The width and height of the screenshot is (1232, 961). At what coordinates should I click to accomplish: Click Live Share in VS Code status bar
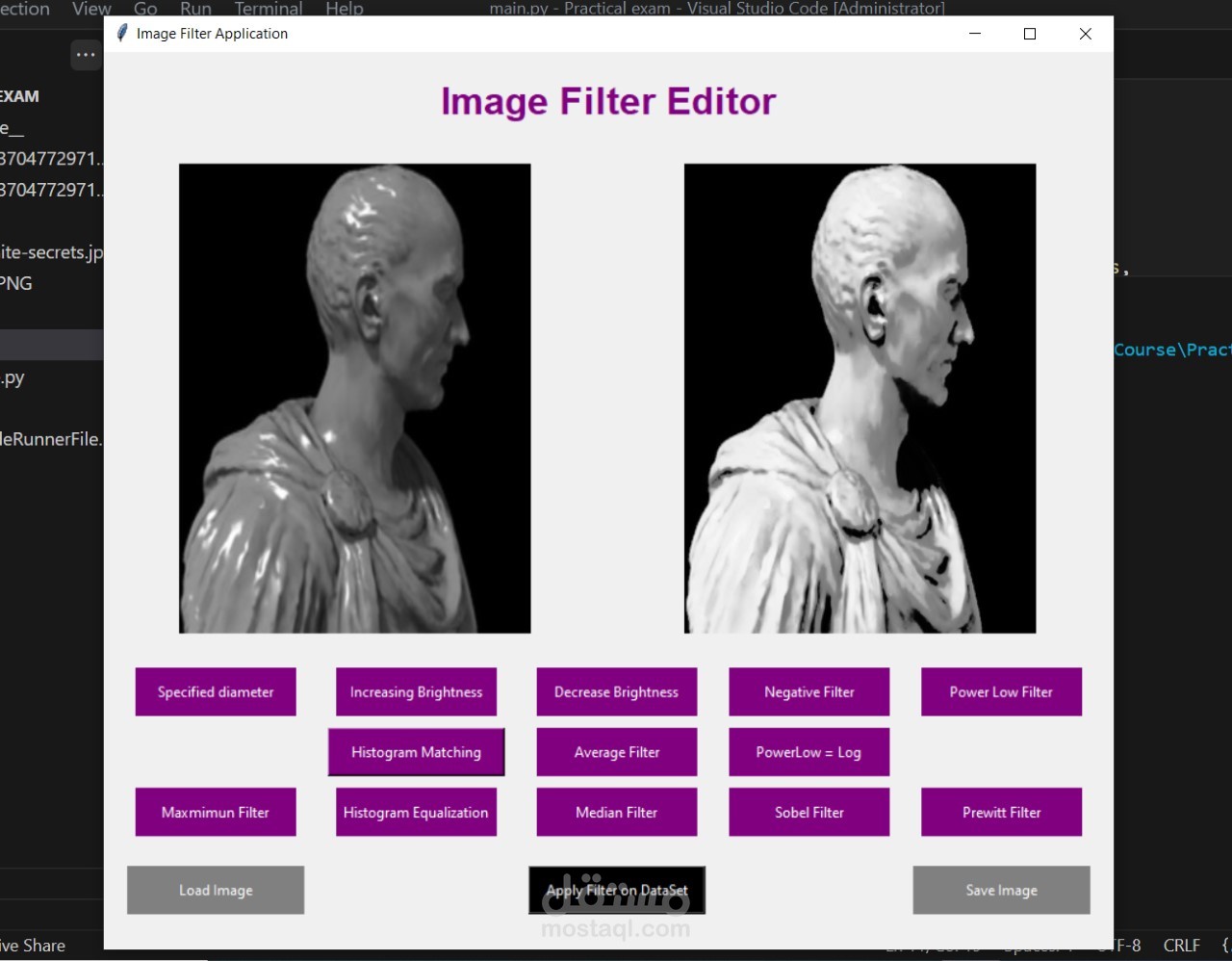pos(33,946)
